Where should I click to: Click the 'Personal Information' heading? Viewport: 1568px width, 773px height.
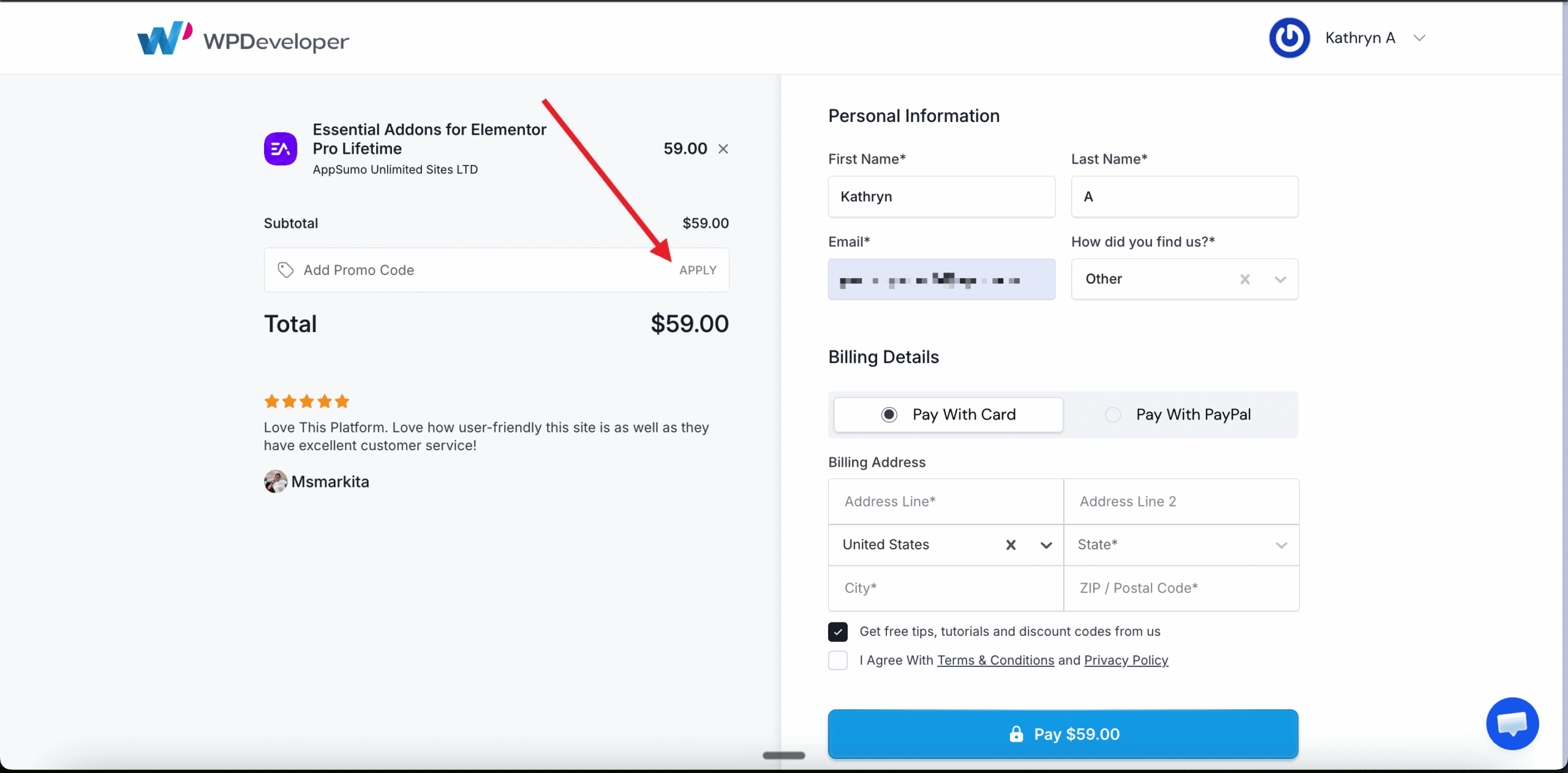click(914, 116)
